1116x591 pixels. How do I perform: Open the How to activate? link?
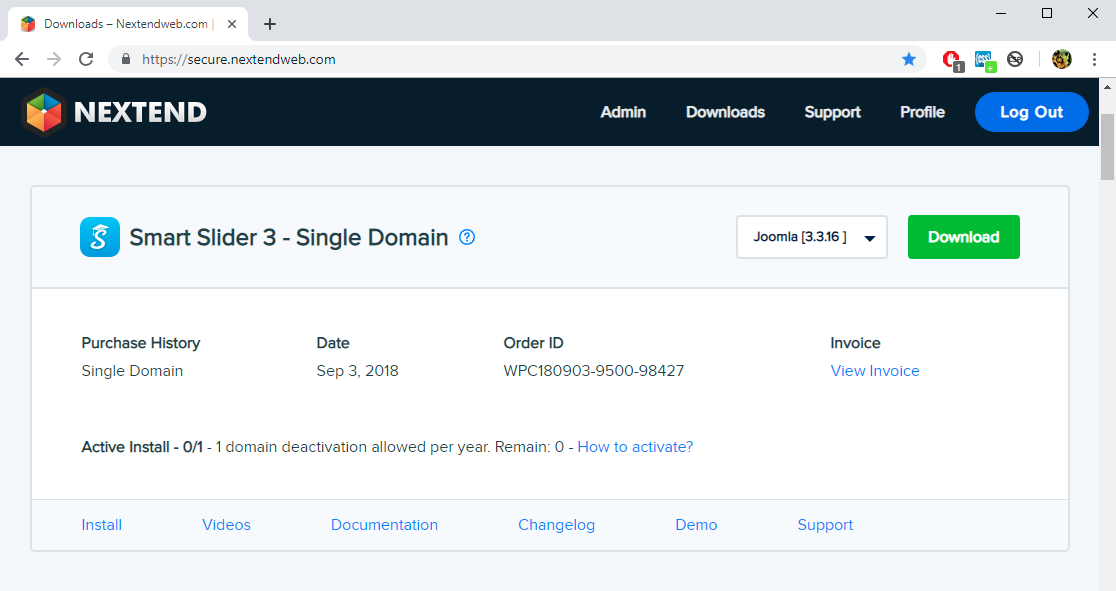point(635,447)
